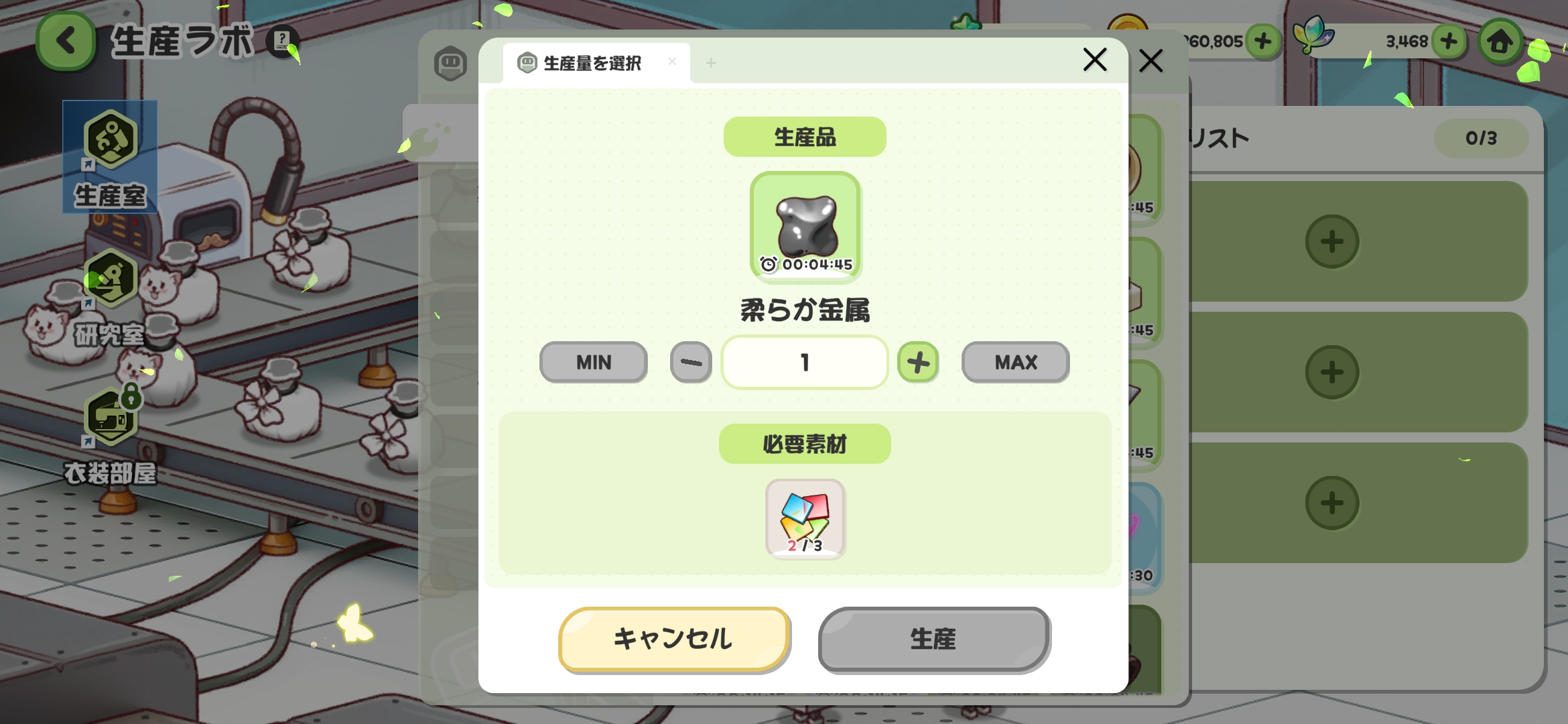Add gems with the green plus button
1568x724 pixels.
(x=1448, y=42)
